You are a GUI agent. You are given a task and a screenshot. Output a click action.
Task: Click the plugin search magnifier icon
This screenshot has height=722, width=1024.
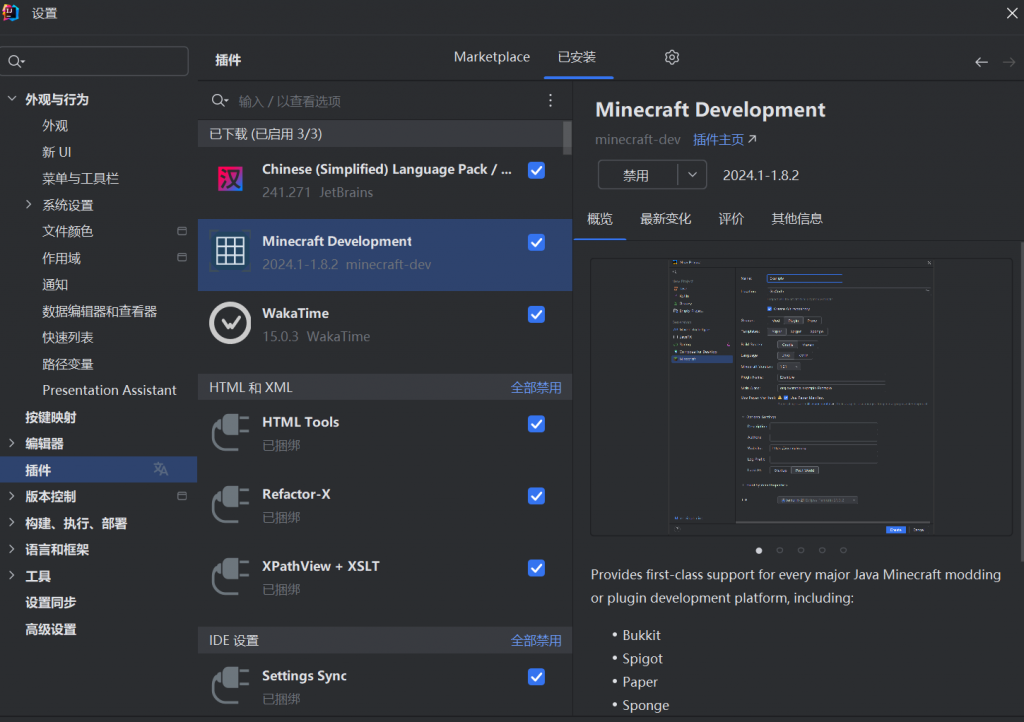pyautogui.click(x=219, y=101)
